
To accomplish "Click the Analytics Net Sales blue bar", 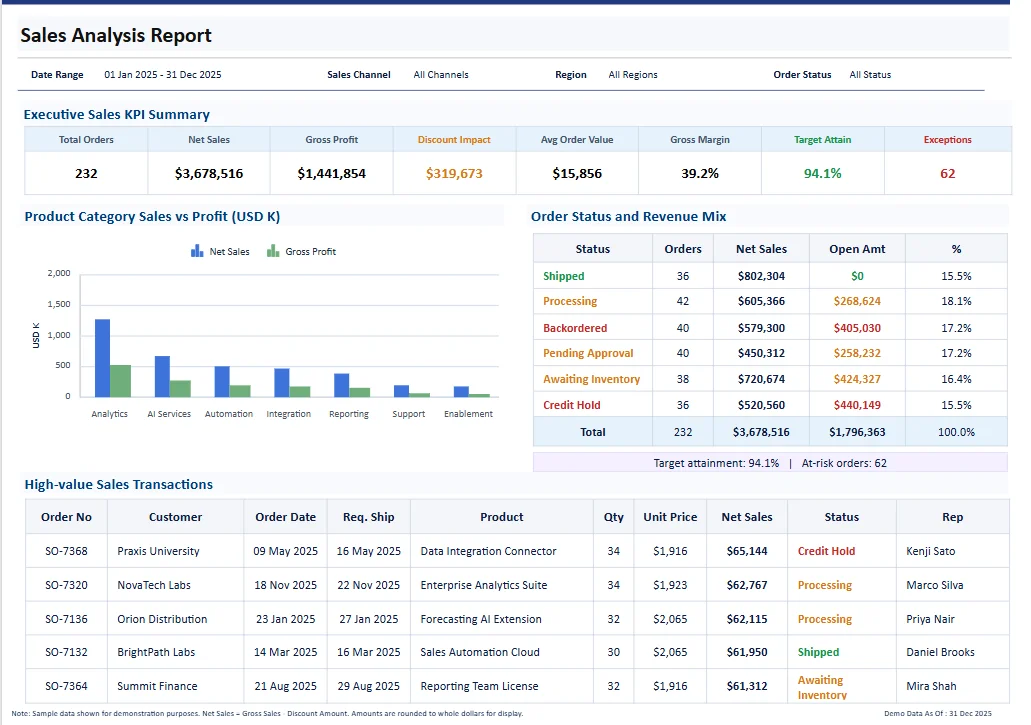I will coord(102,358).
